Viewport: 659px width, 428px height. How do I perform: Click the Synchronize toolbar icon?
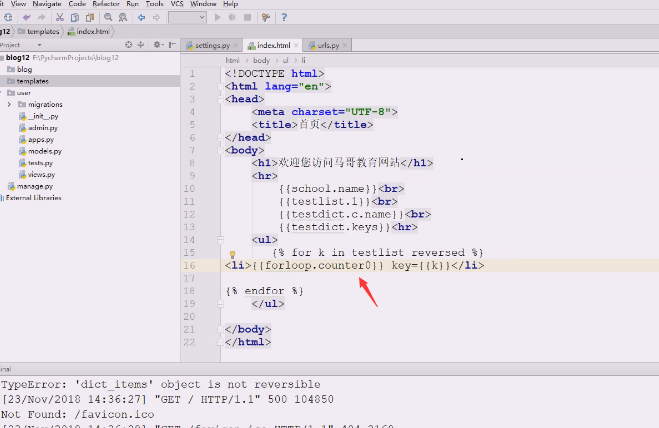point(8,17)
